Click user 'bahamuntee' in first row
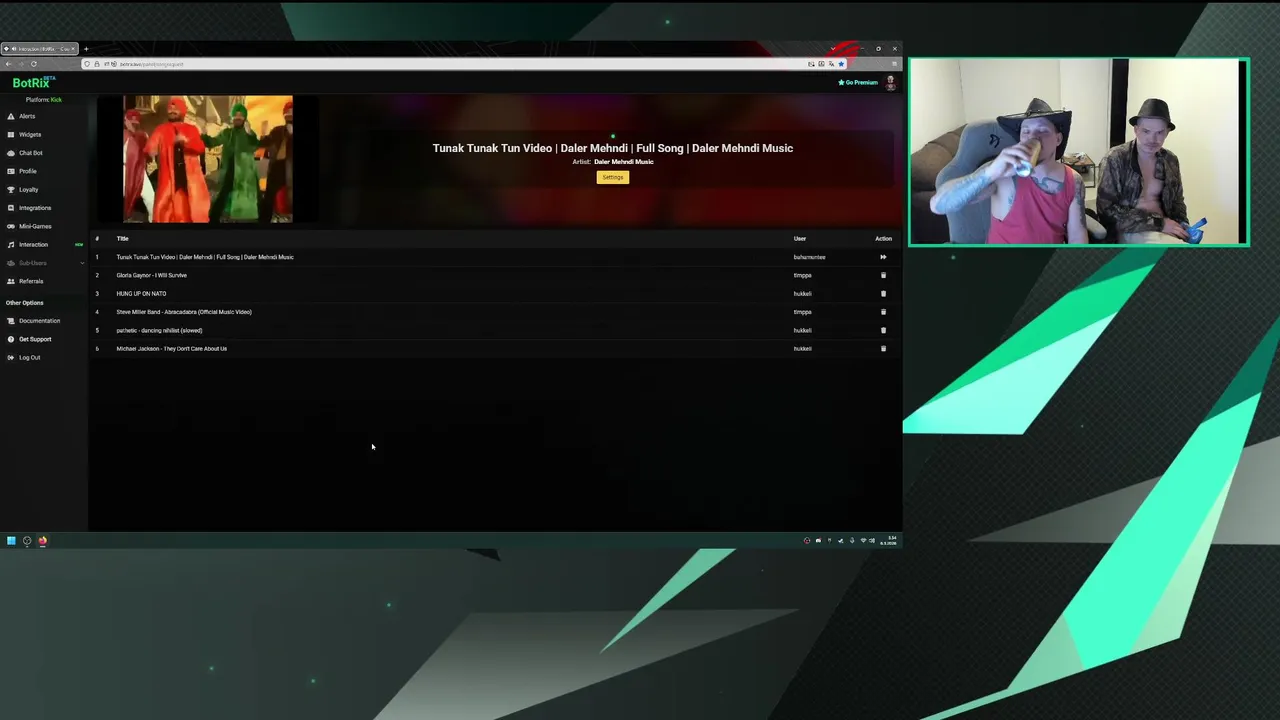 [x=809, y=257]
